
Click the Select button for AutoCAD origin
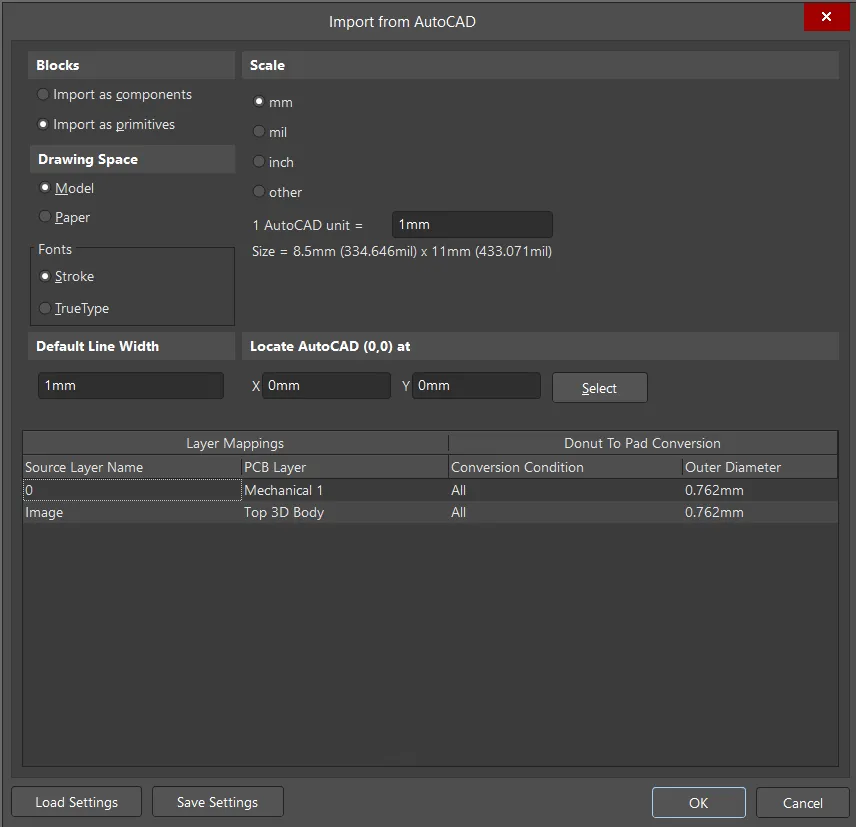(x=599, y=387)
